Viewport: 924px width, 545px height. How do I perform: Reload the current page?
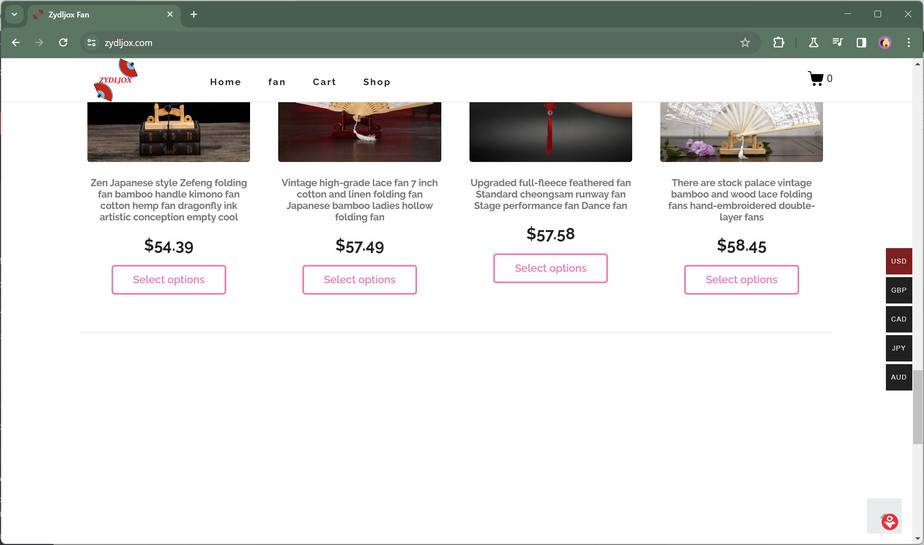tap(63, 42)
